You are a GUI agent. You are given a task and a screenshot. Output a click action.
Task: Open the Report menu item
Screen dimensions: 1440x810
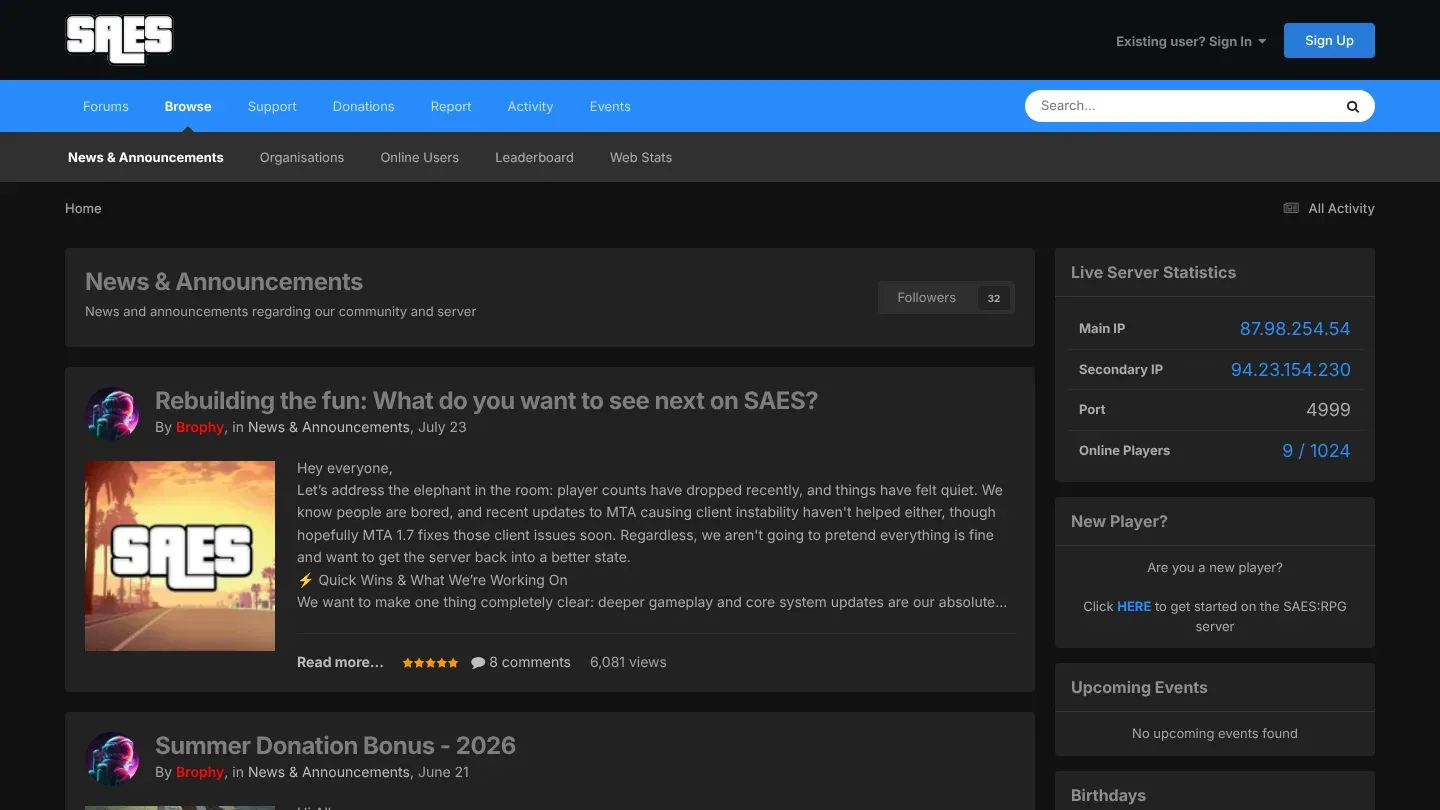click(x=451, y=106)
